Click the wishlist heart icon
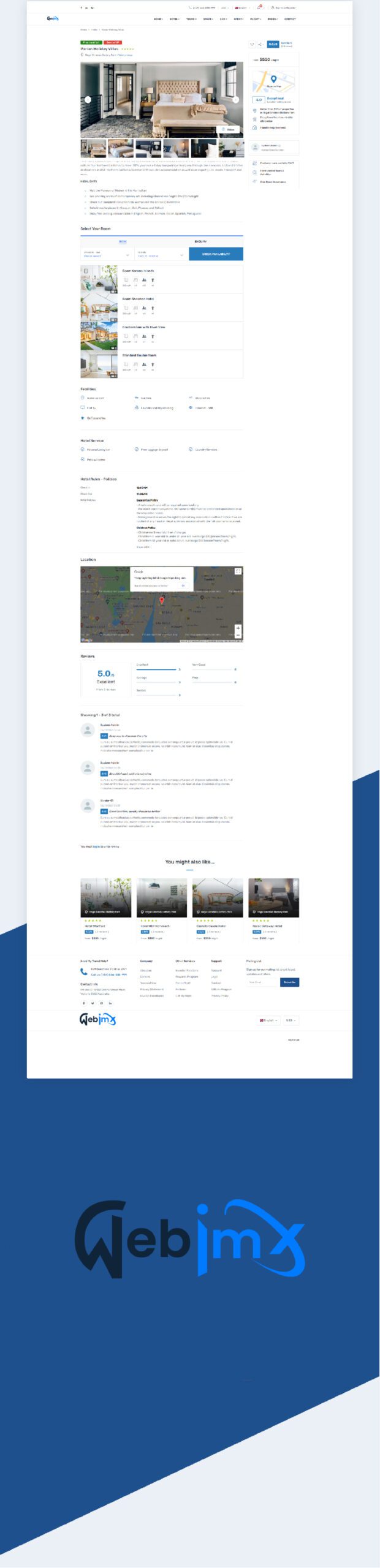 click(x=252, y=44)
